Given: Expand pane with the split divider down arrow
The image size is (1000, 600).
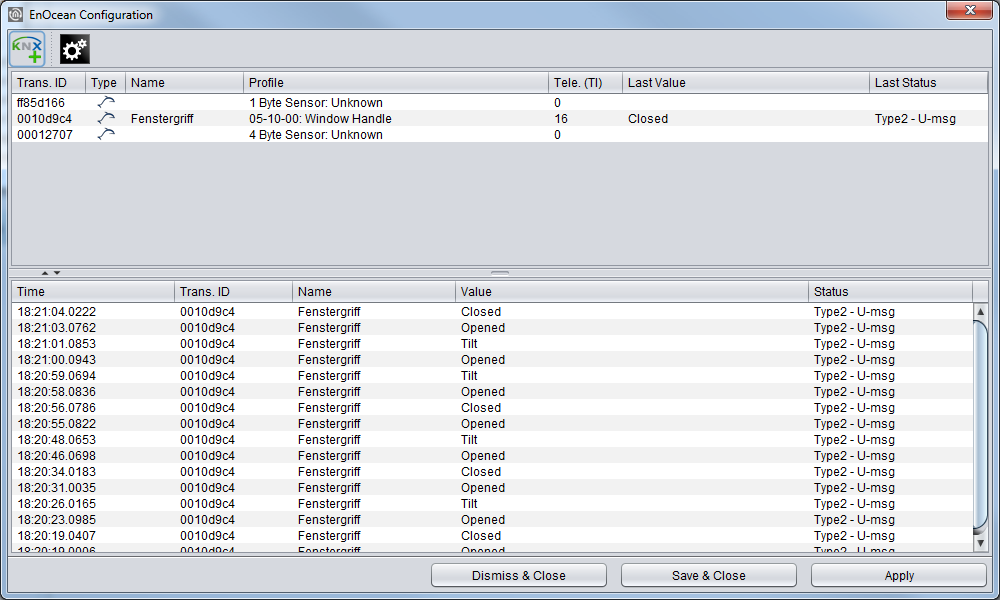Looking at the screenshot, I should [57, 273].
